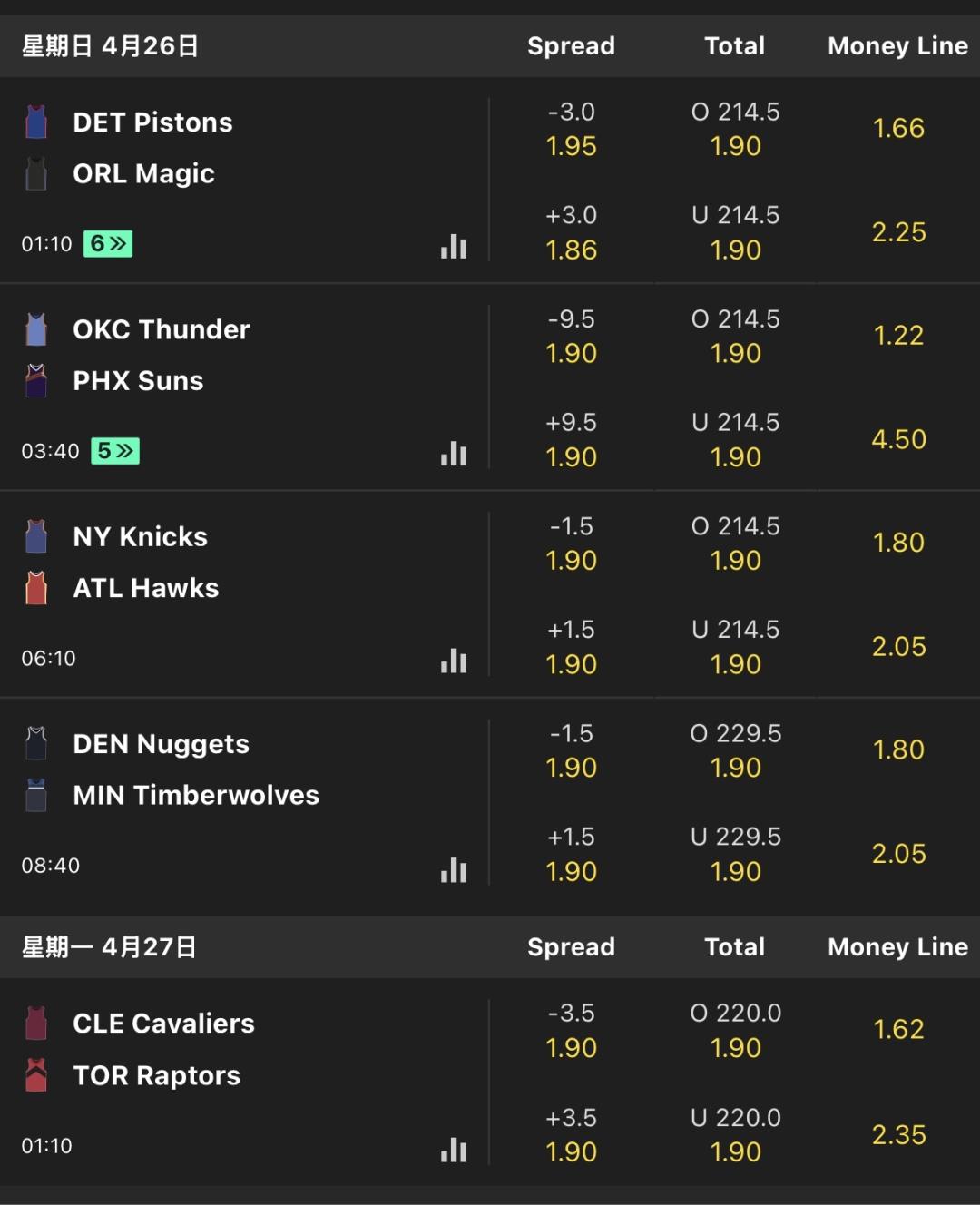The image size is (980, 1205).
Task: Bet ORL Magic money line 2.25
Action: coord(898,232)
